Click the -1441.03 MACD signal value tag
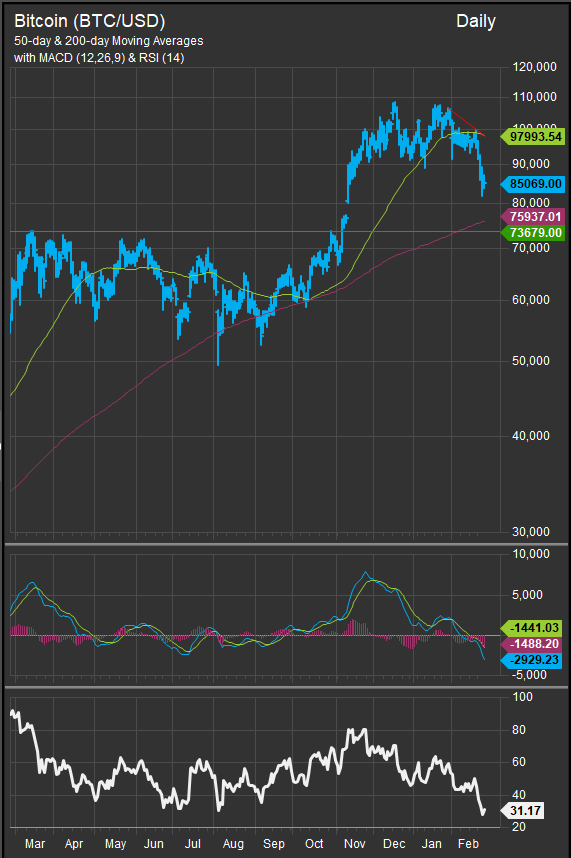The width and height of the screenshot is (571, 858). point(533,628)
